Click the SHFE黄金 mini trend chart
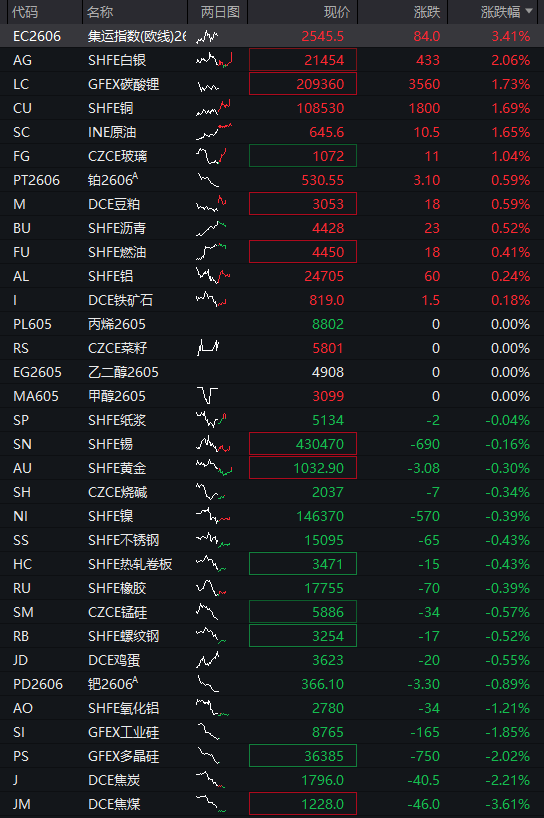This screenshot has width=544, height=818. (x=214, y=468)
